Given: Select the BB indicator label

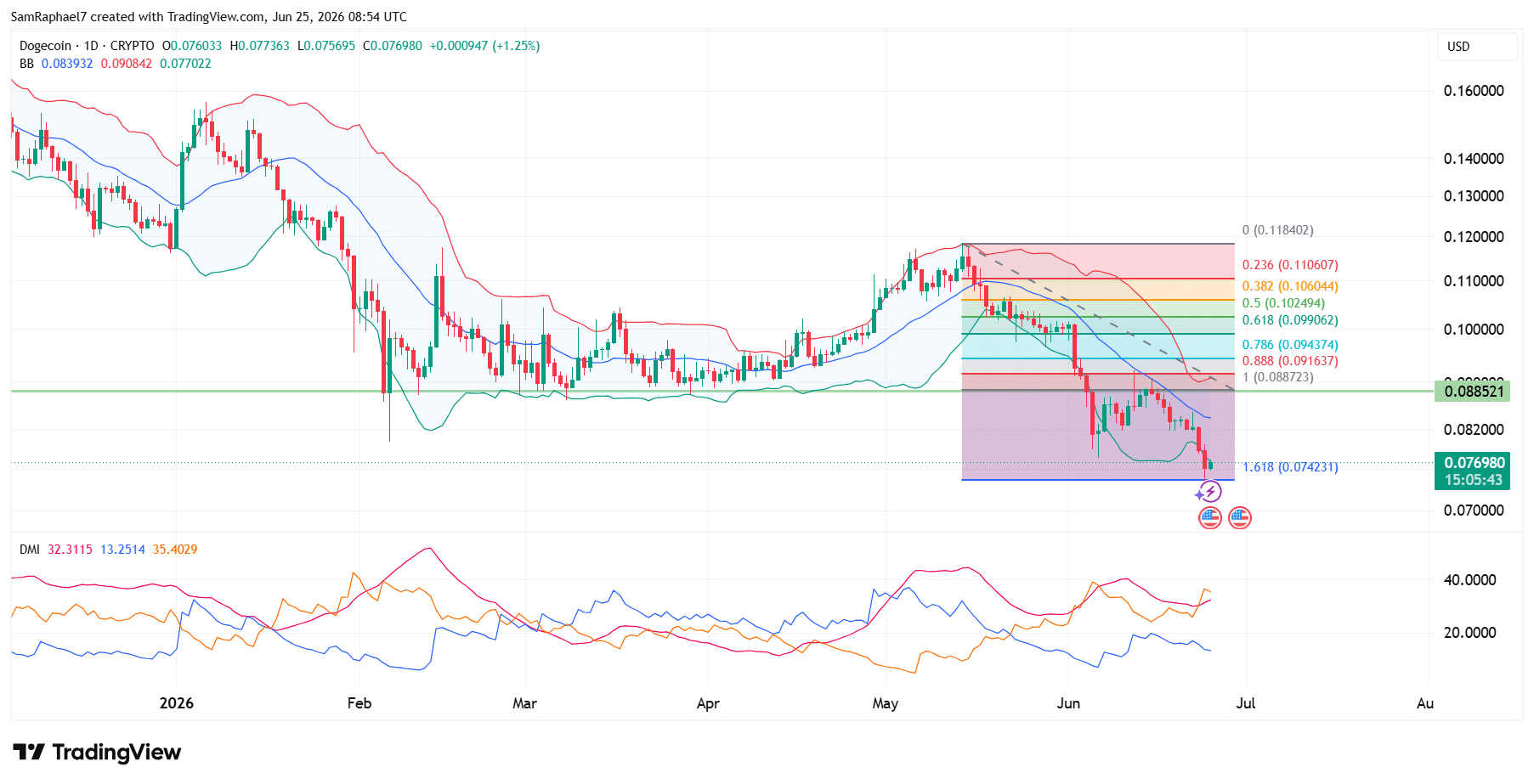Looking at the screenshot, I should (x=26, y=64).
